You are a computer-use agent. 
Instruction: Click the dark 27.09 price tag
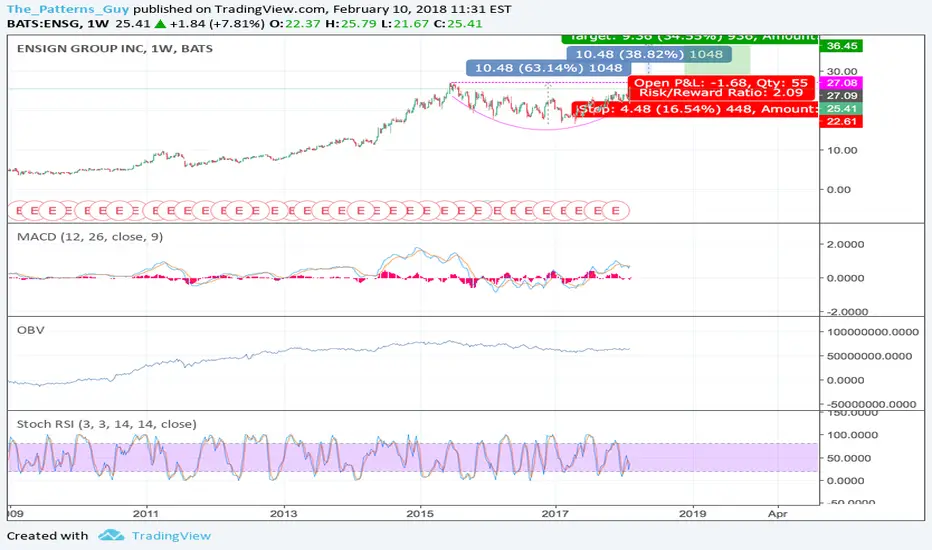(841, 96)
